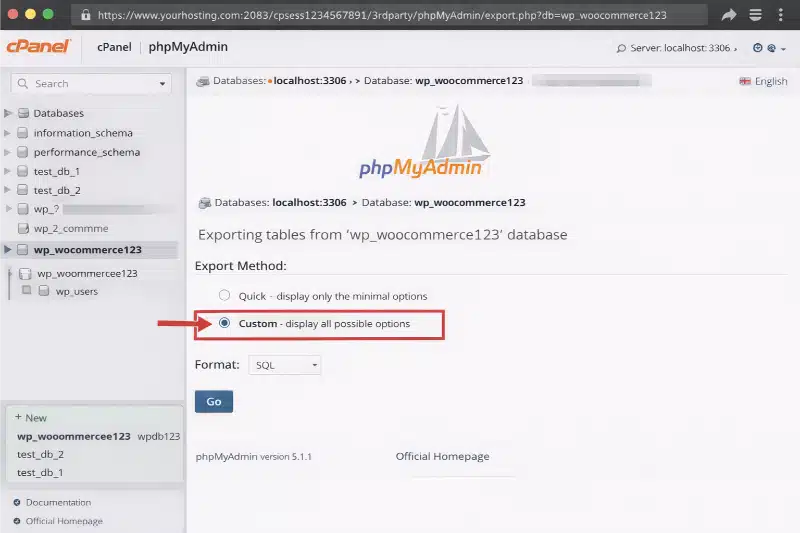Click the server icon in lower breadcrumb

[205, 203]
